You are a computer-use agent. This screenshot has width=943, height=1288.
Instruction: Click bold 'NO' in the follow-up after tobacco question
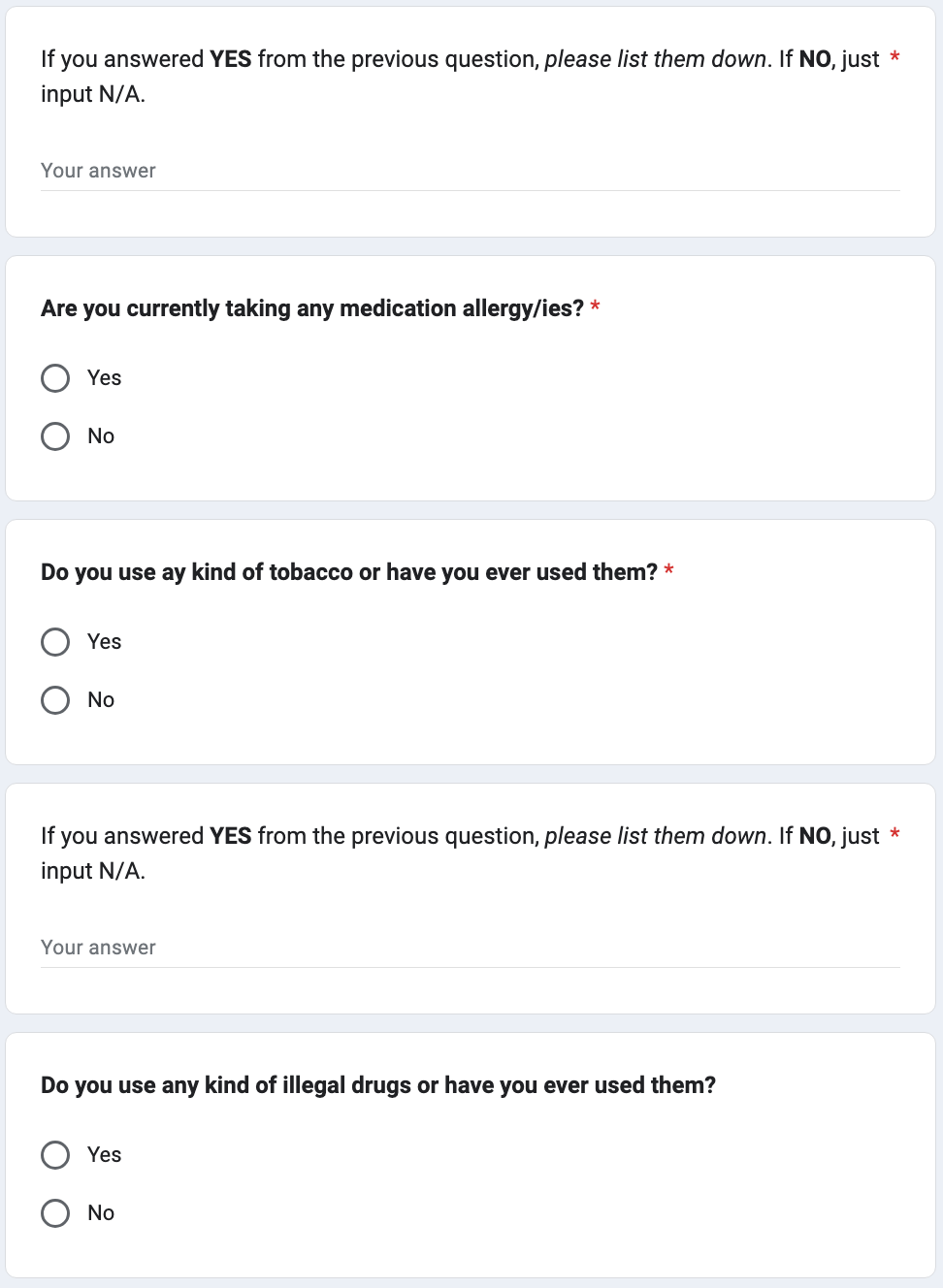tap(815, 836)
